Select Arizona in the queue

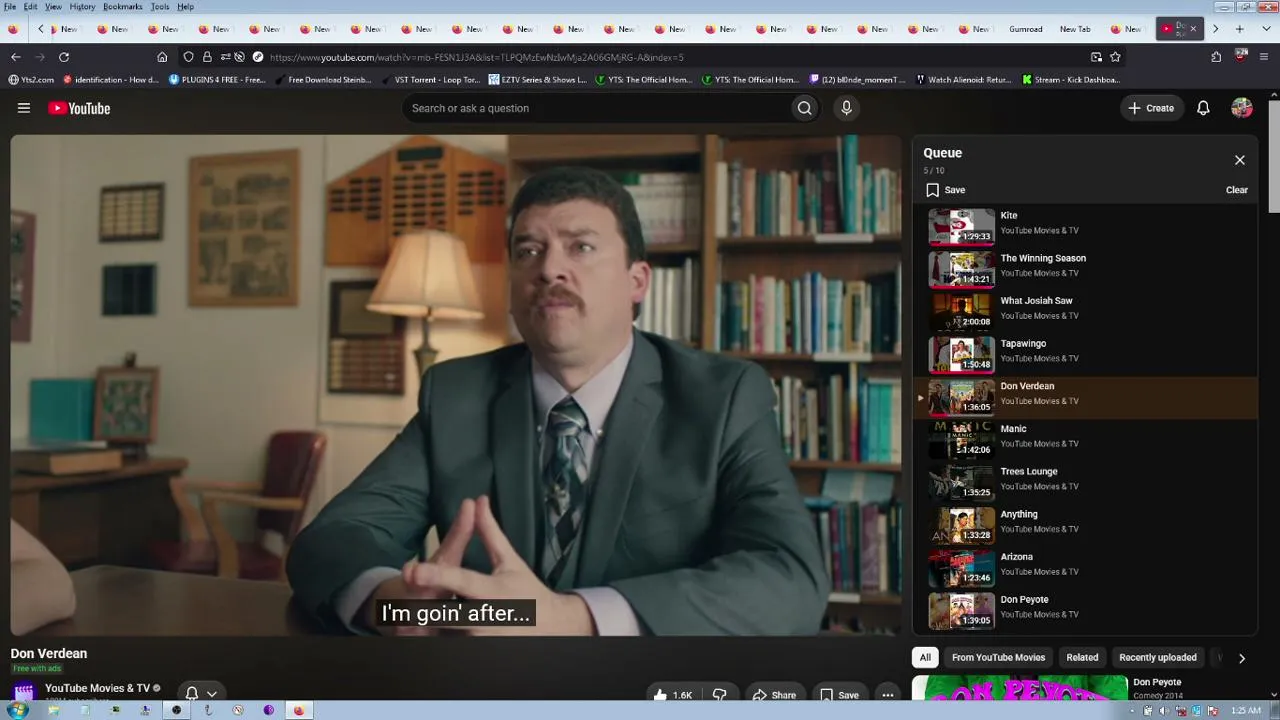tap(1086, 568)
